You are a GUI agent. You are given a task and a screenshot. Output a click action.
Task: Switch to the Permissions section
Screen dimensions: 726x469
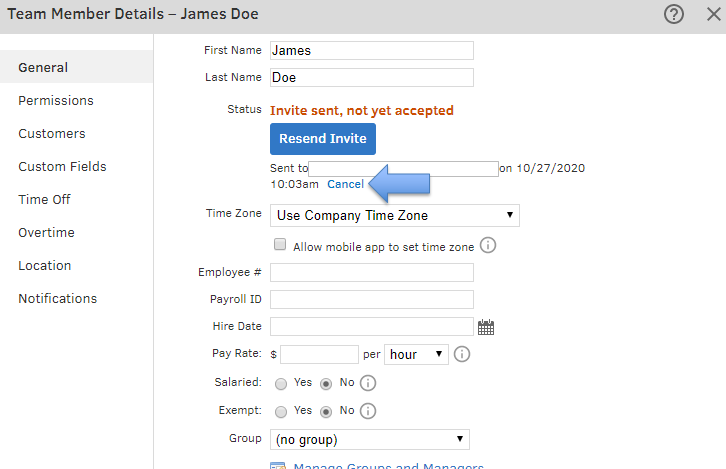point(56,101)
